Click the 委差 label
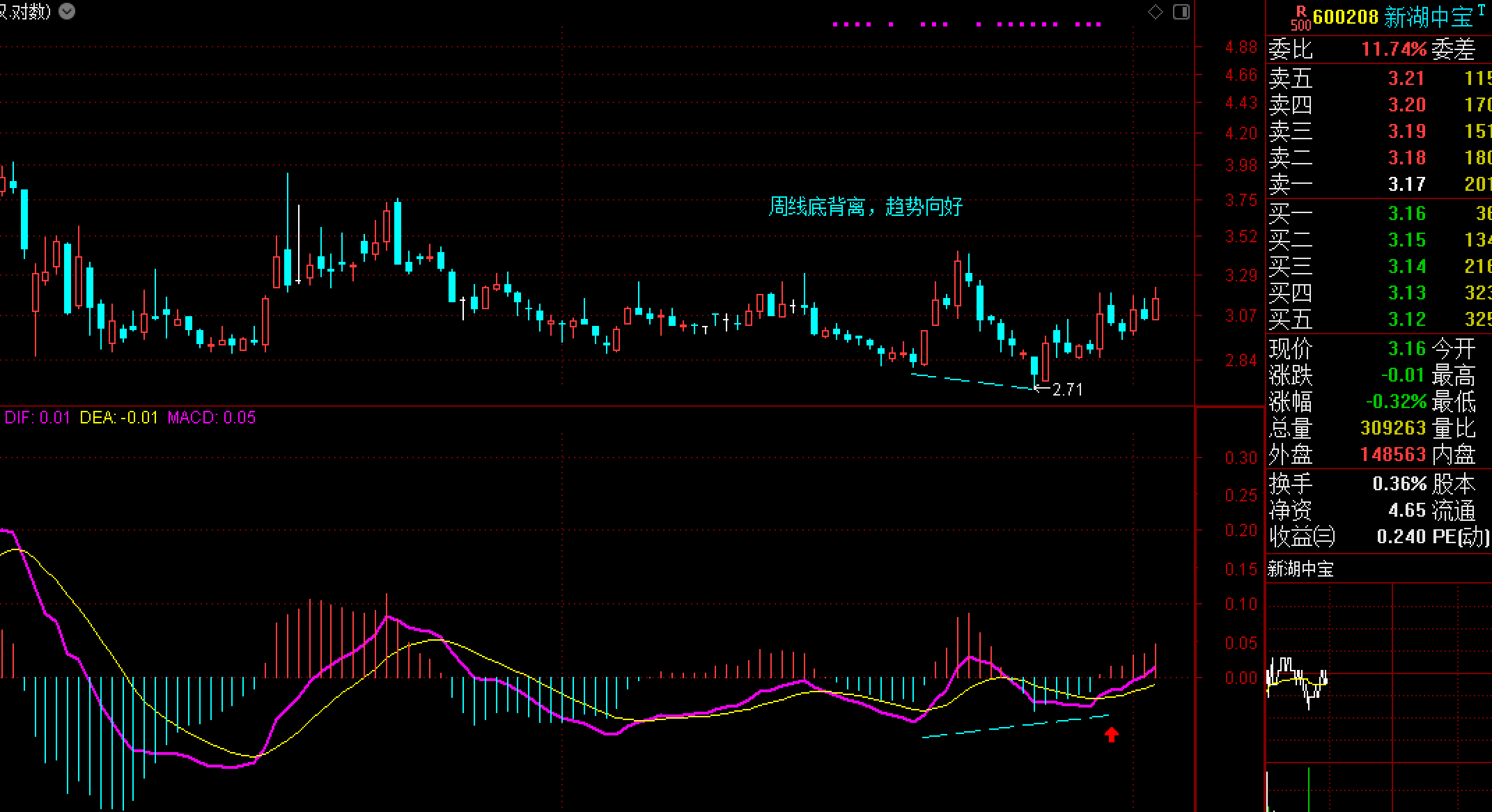 (x=1454, y=49)
